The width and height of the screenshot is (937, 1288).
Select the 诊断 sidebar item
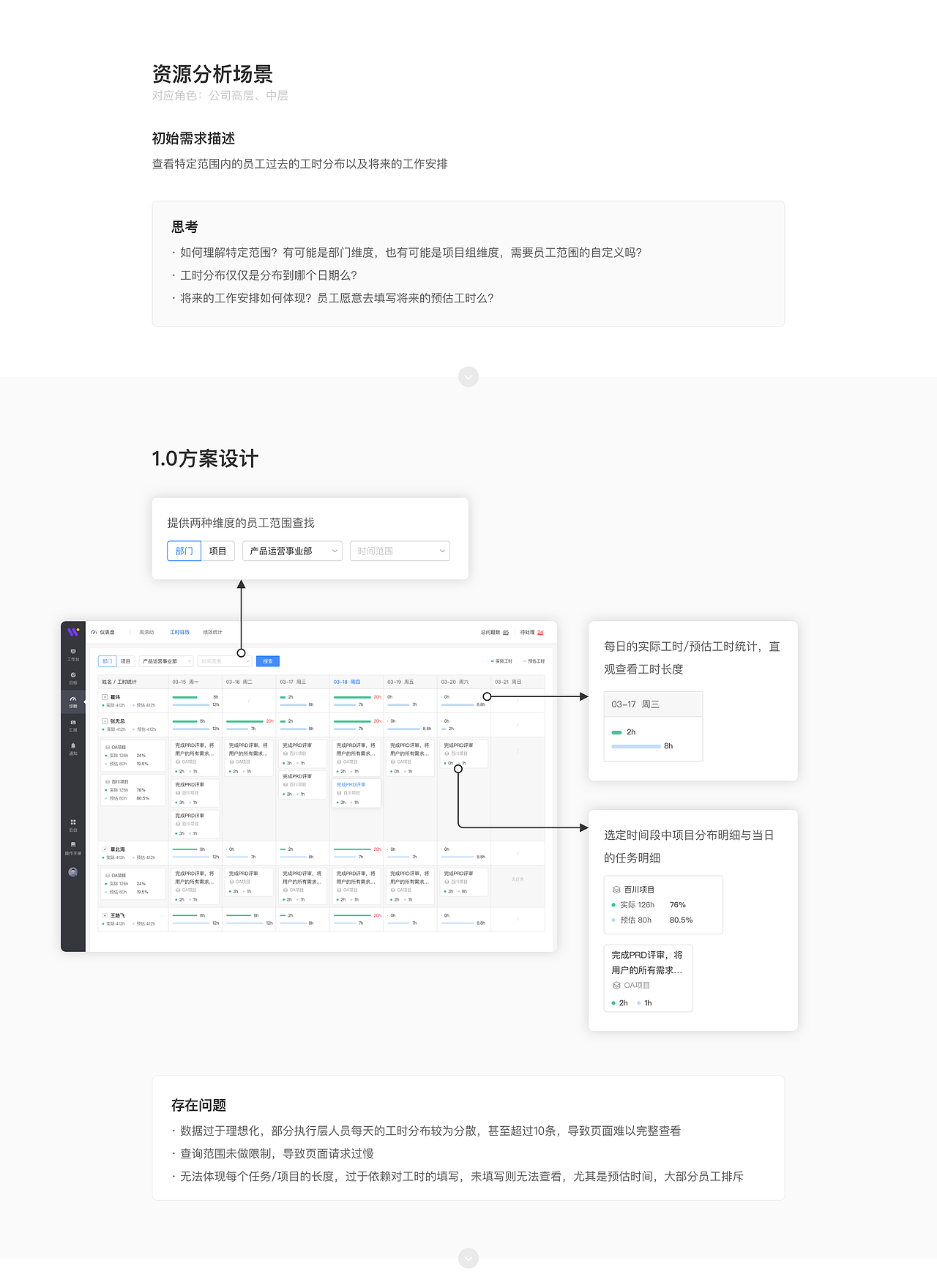click(x=73, y=701)
